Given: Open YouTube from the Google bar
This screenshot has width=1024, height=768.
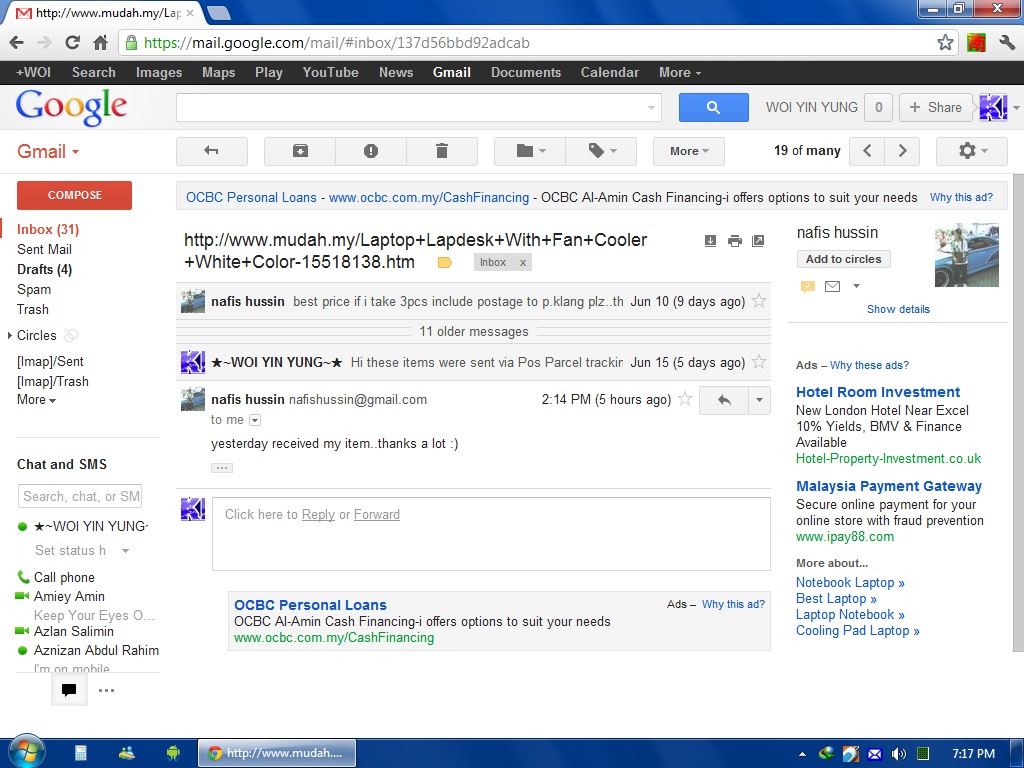Looking at the screenshot, I should pos(330,72).
